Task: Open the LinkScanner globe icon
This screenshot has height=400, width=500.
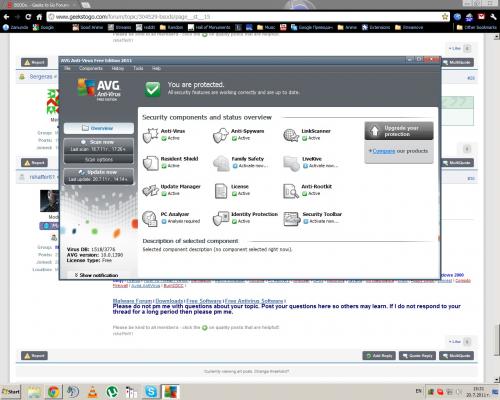Action: 291,135
